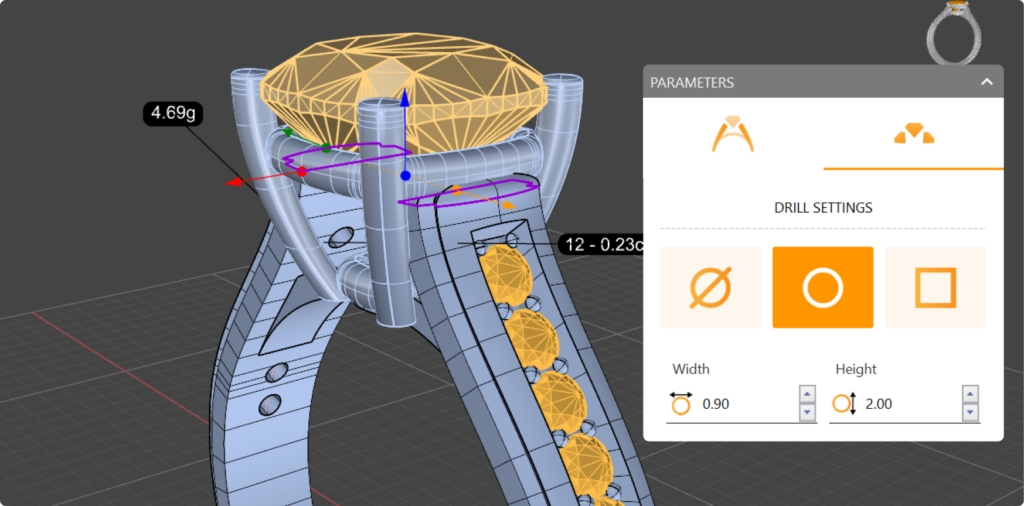
Task: Click the Width circle icon
Action: pyautogui.click(x=681, y=404)
